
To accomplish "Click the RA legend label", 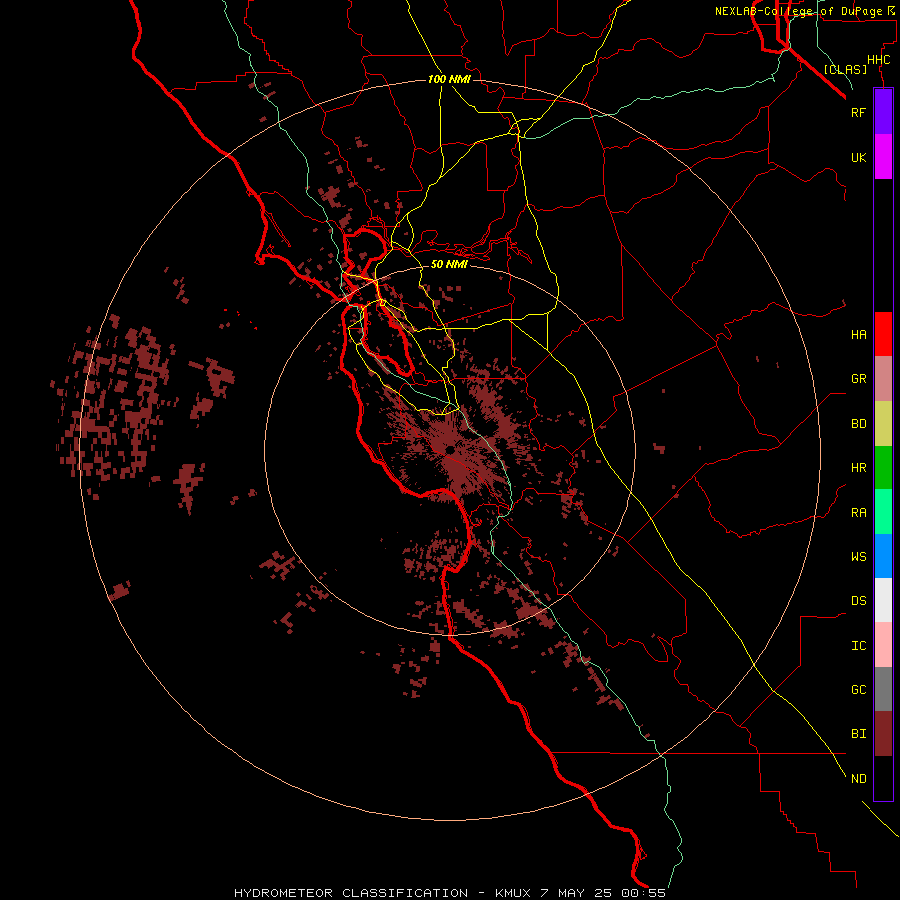I will click(x=858, y=513).
